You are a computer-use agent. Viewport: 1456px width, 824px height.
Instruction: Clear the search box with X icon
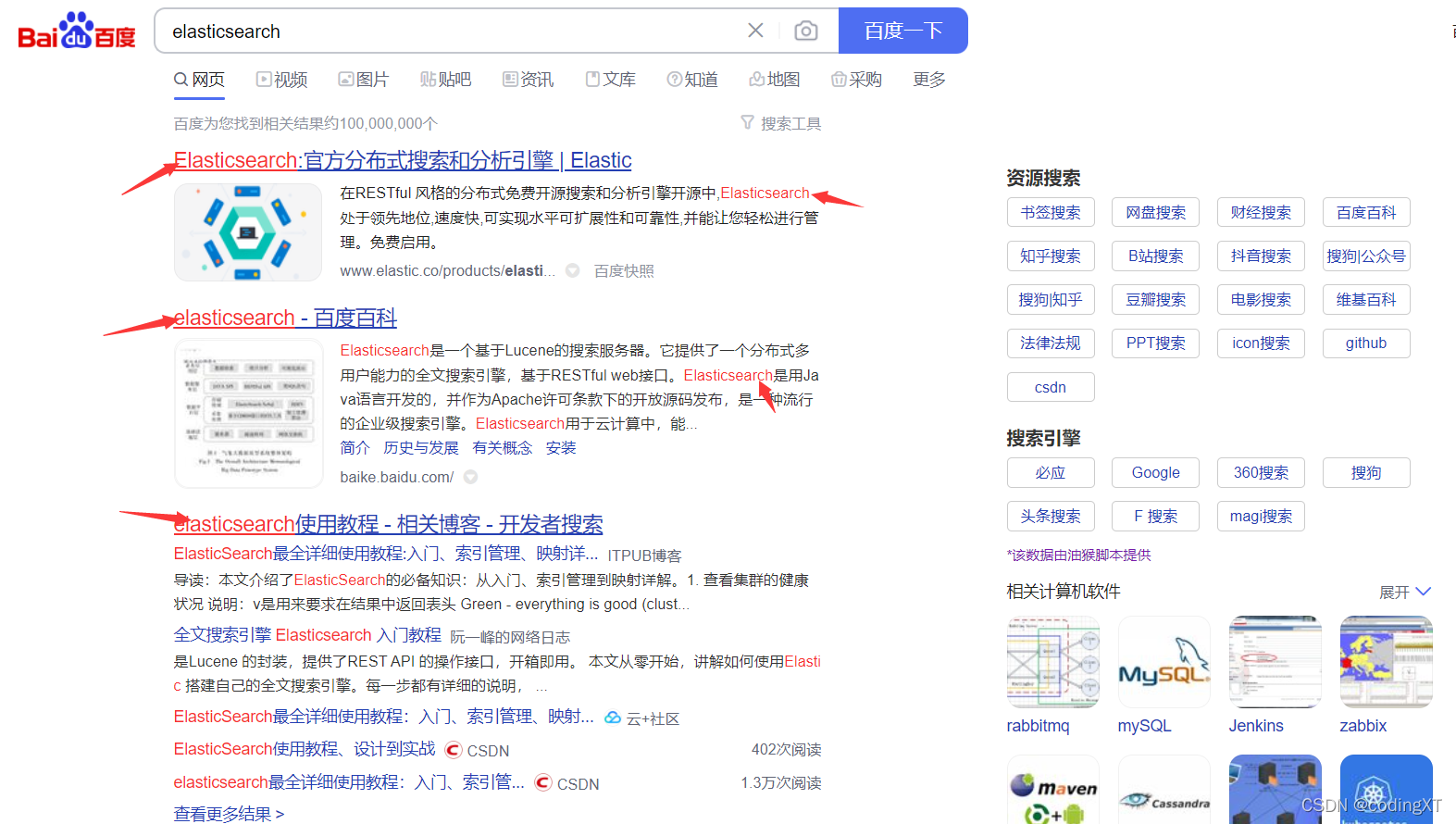[755, 31]
